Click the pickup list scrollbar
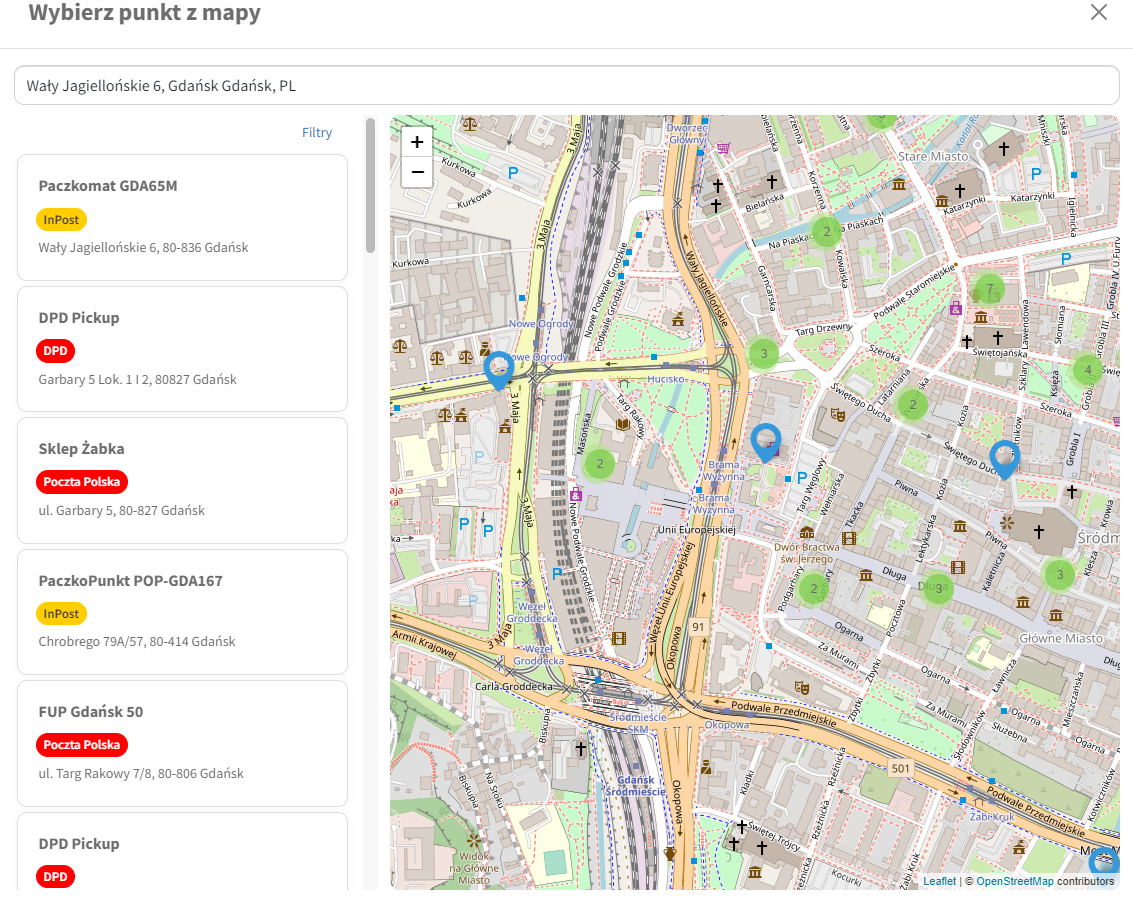This screenshot has height=901, width=1133. click(370, 186)
